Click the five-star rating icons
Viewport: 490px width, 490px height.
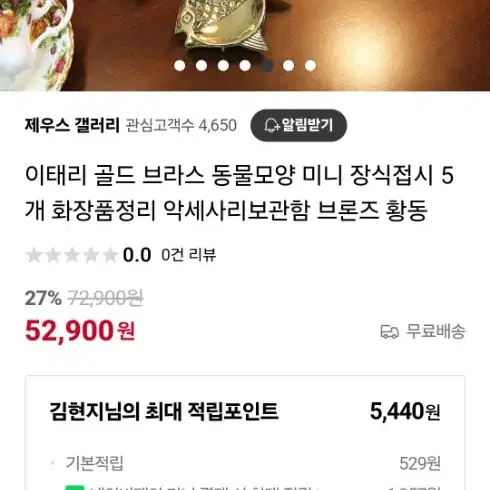tap(72, 255)
